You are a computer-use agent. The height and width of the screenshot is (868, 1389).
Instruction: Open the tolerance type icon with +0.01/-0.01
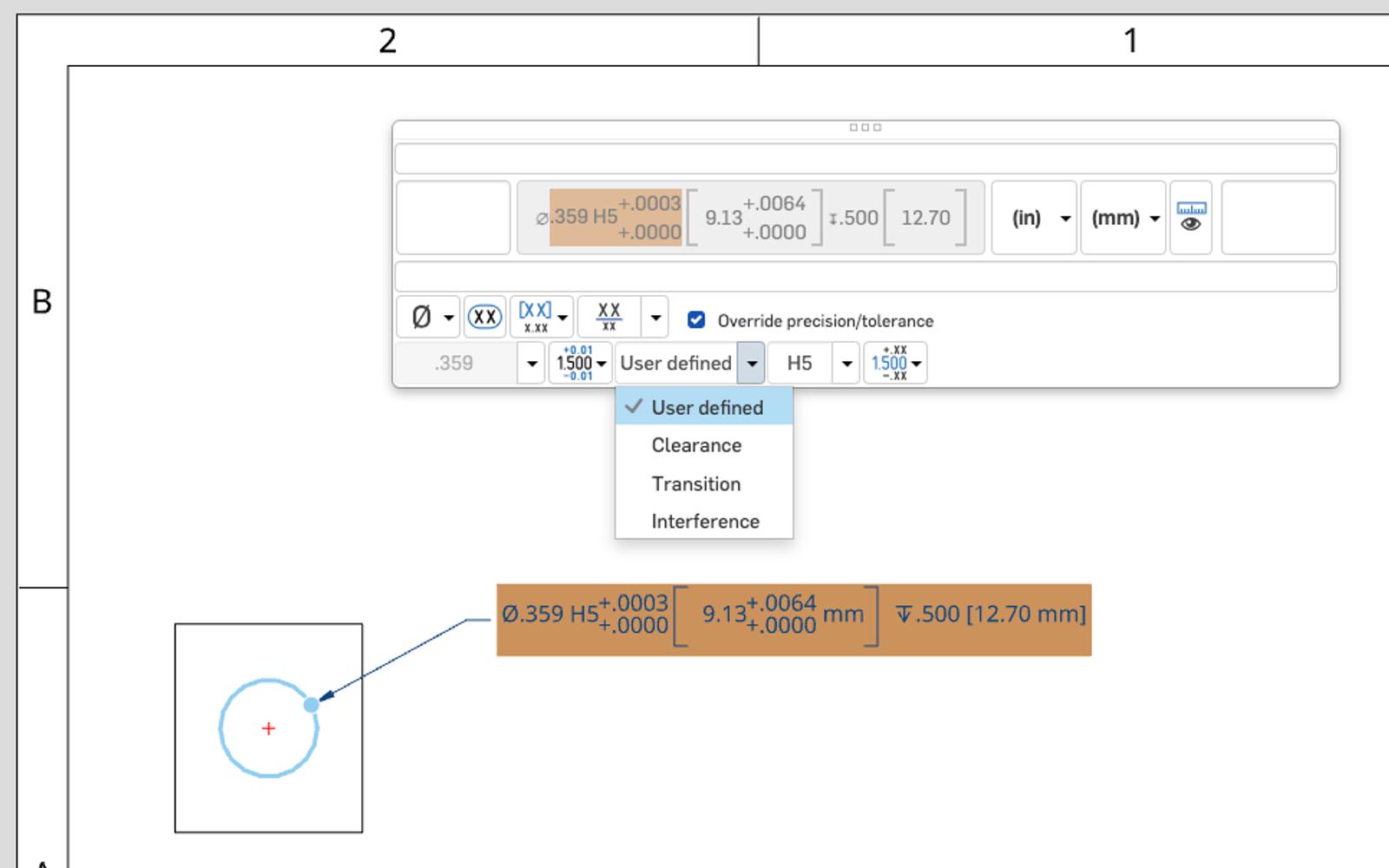pyautogui.click(x=580, y=363)
